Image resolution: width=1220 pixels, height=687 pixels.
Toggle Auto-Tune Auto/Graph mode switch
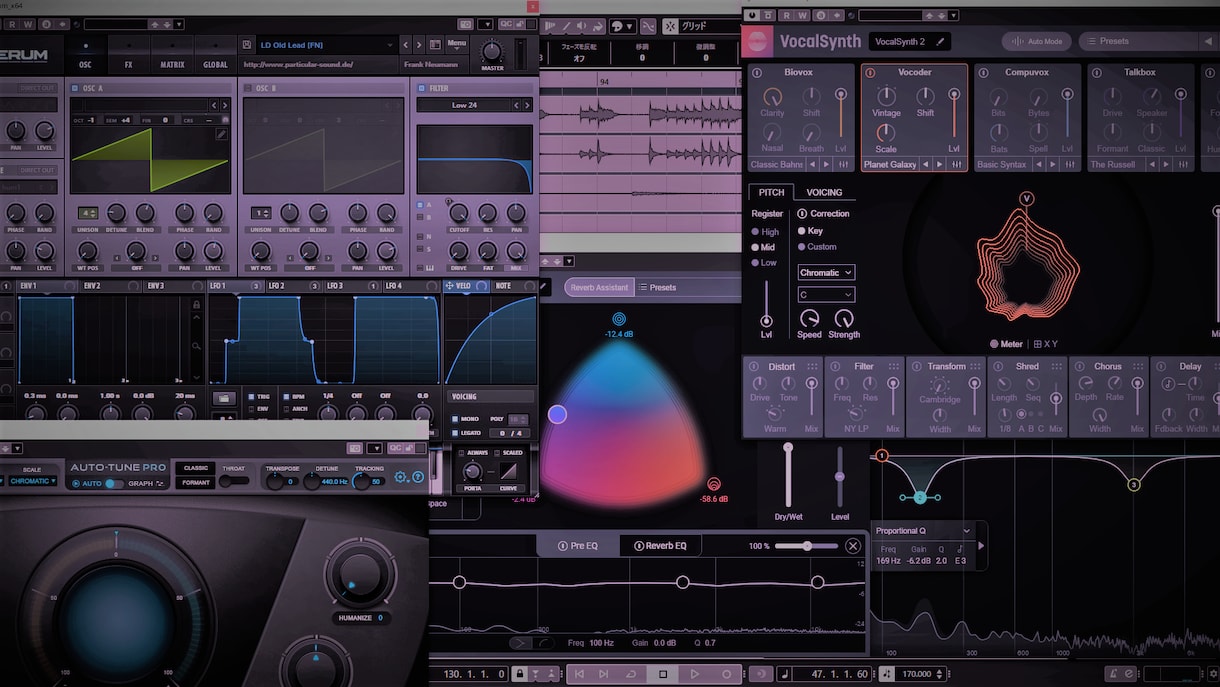pyautogui.click(x=114, y=483)
